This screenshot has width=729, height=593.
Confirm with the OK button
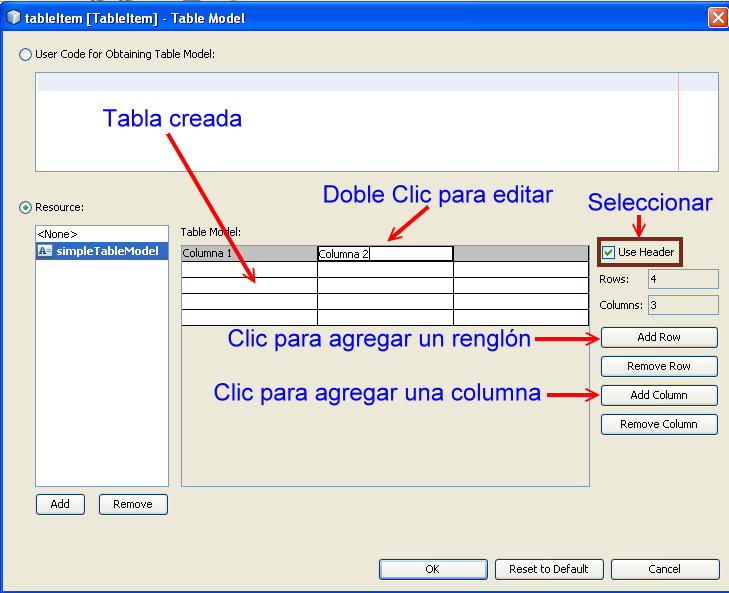(433, 569)
